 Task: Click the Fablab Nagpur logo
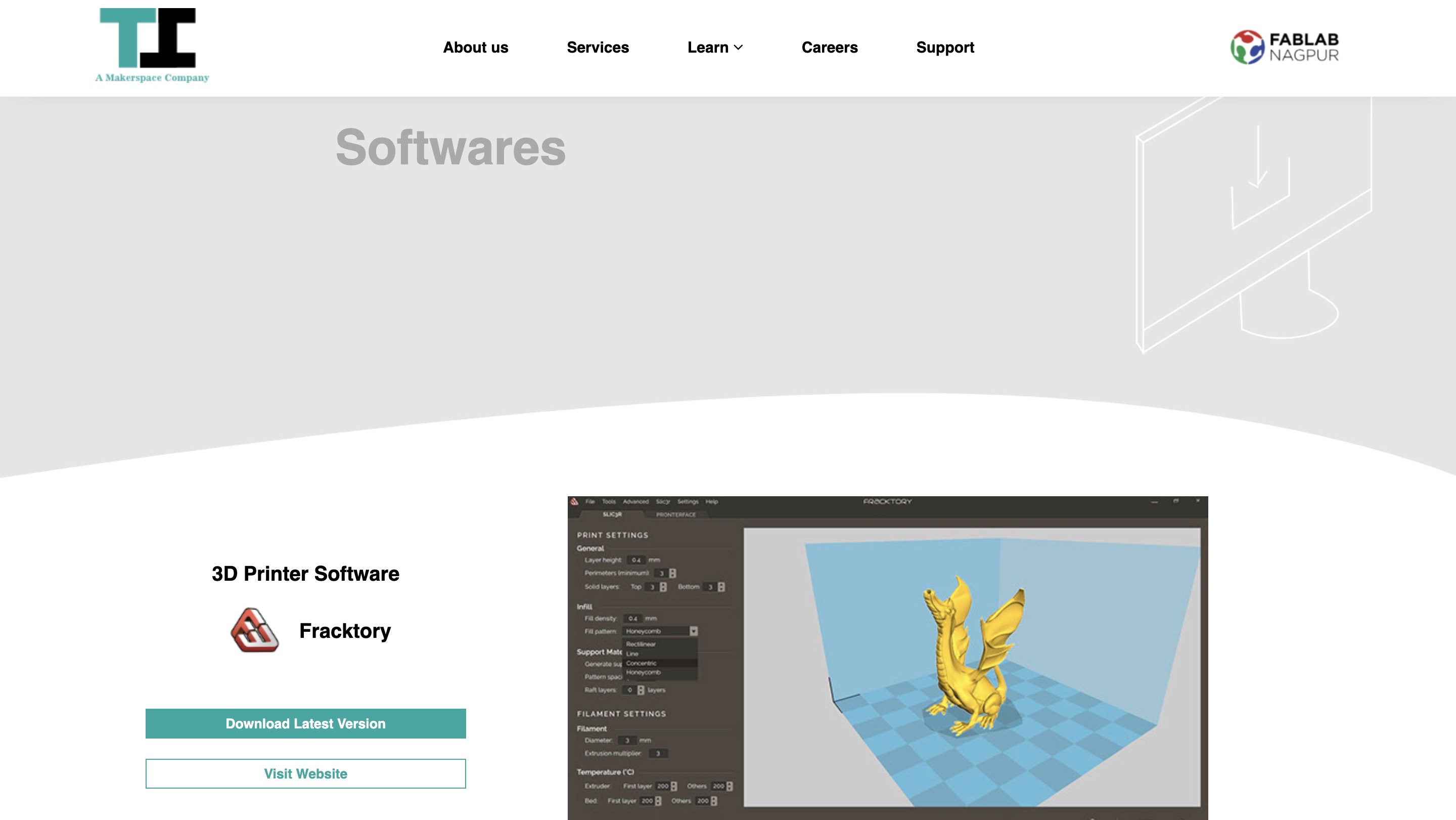[1284, 48]
